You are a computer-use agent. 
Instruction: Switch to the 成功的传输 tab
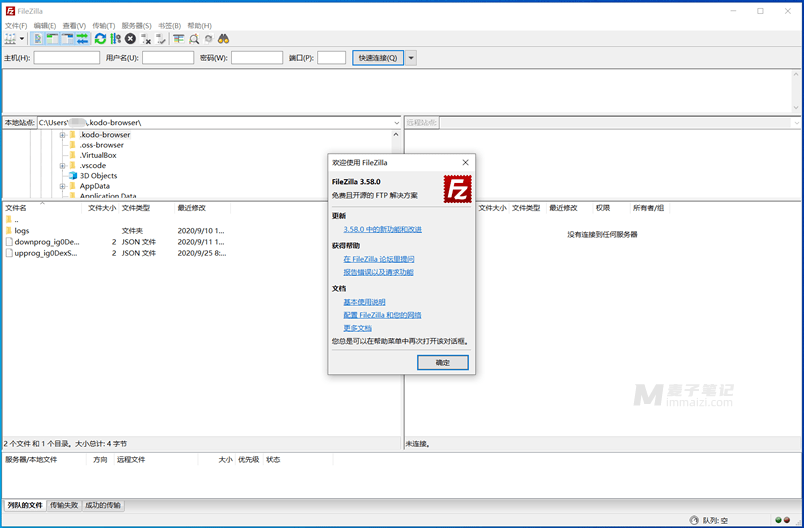pyautogui.click(x=103, y=505)
